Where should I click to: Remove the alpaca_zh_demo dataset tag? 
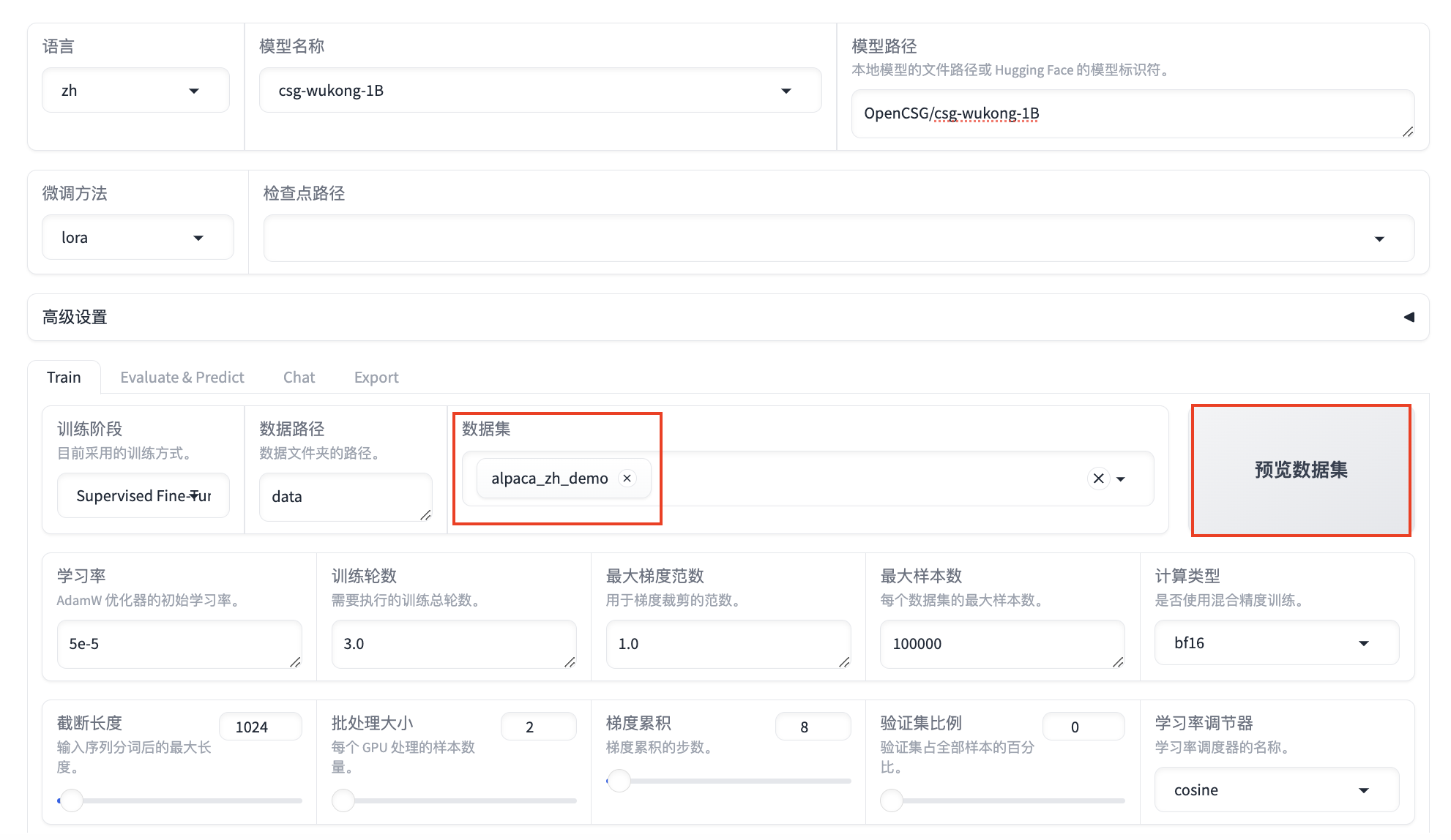(x=627, y=478)
